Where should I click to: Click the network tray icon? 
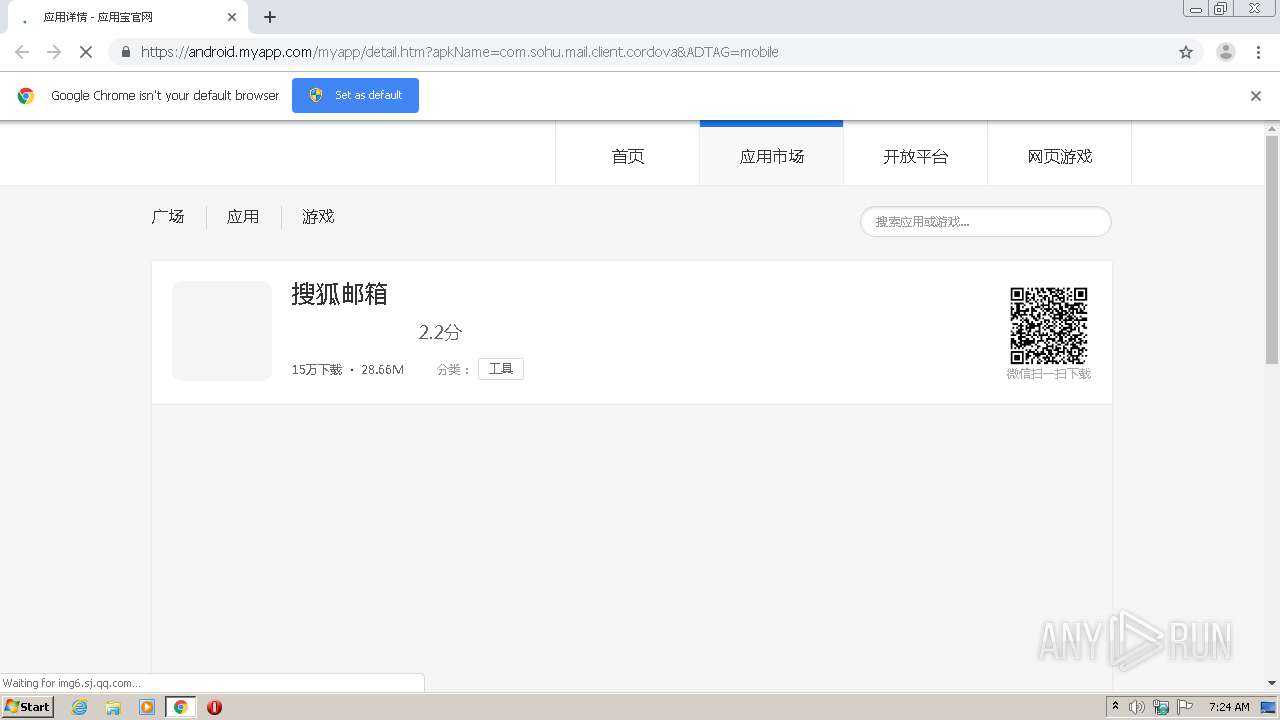point(1161,707)
